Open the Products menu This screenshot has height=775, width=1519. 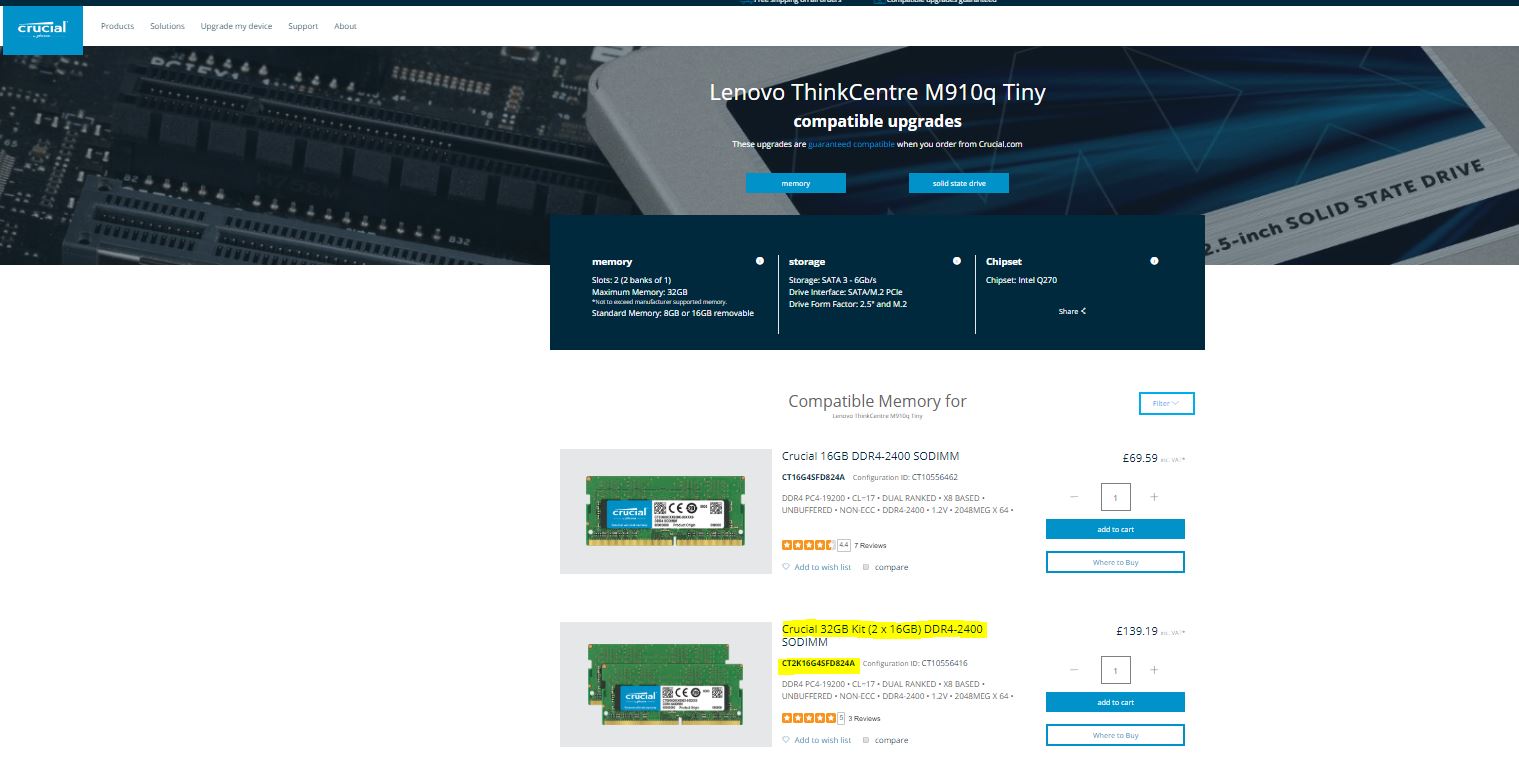(x=117, y=26)
